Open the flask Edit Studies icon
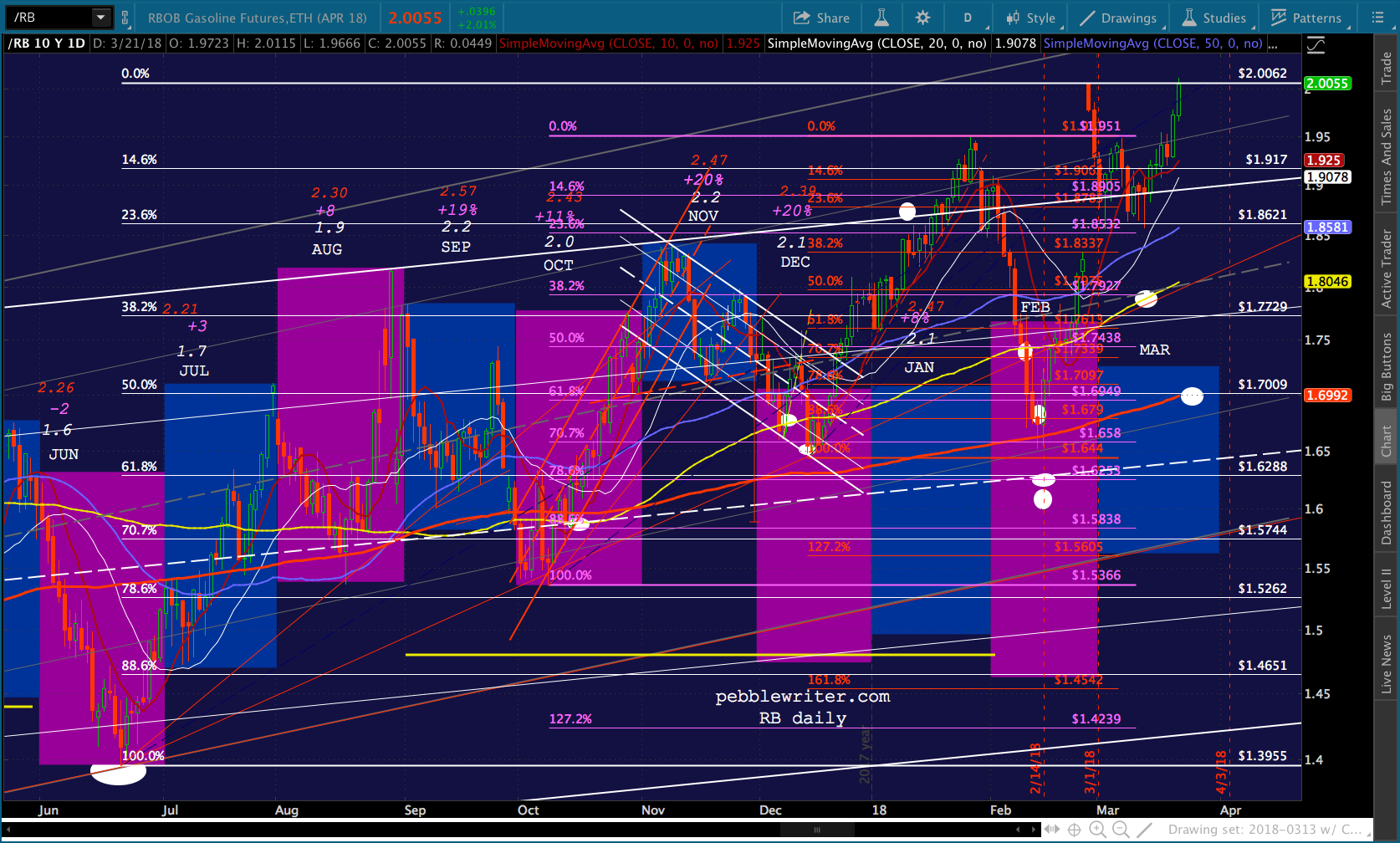The width and height of the screenshot is (1400, 843). tap(881, 18)
